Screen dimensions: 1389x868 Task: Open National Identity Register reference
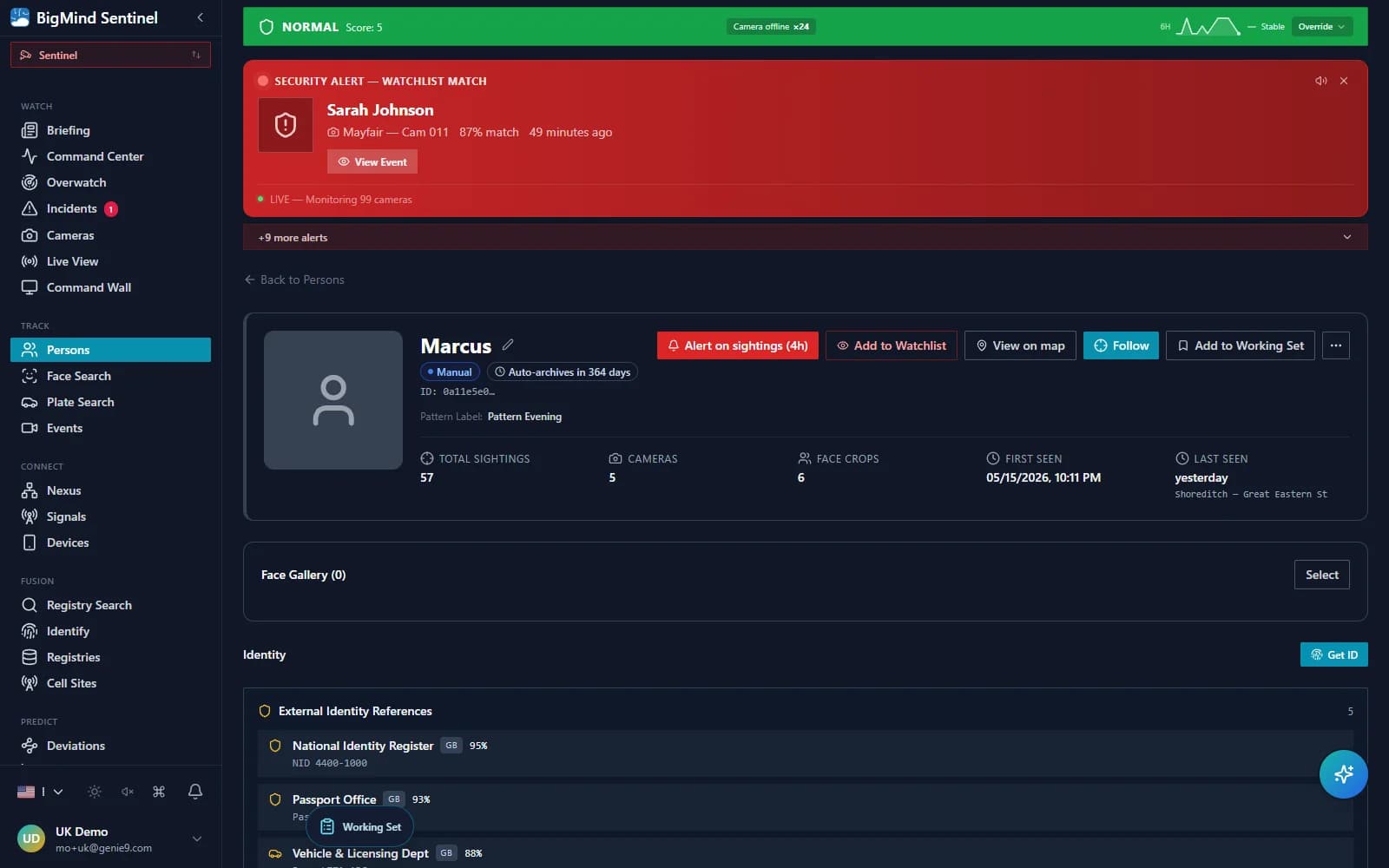coord(805,753)
